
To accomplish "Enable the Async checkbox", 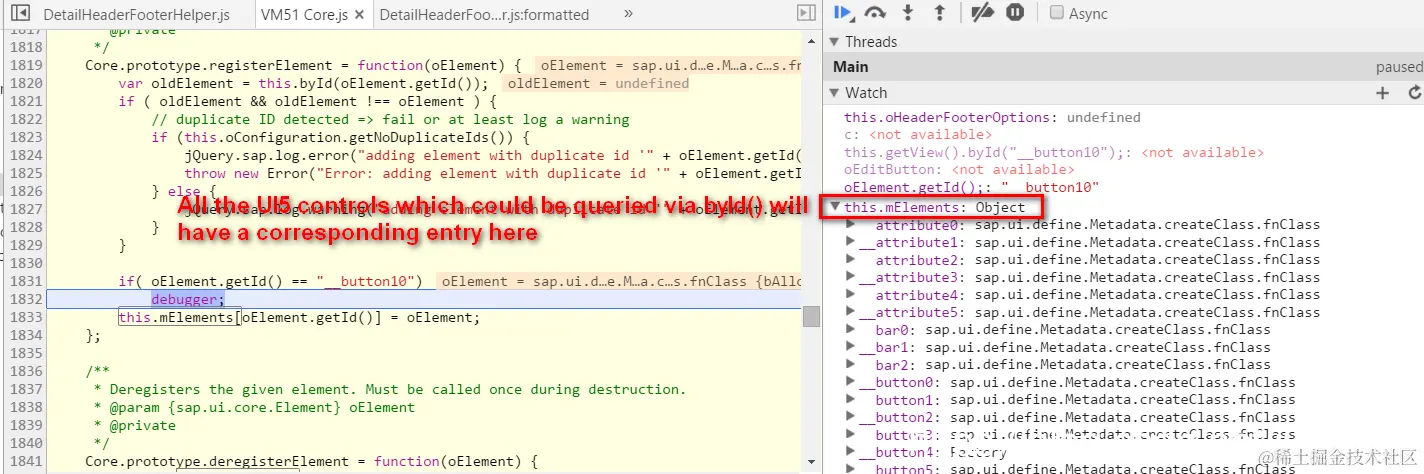I will (x=1056, y=13).
